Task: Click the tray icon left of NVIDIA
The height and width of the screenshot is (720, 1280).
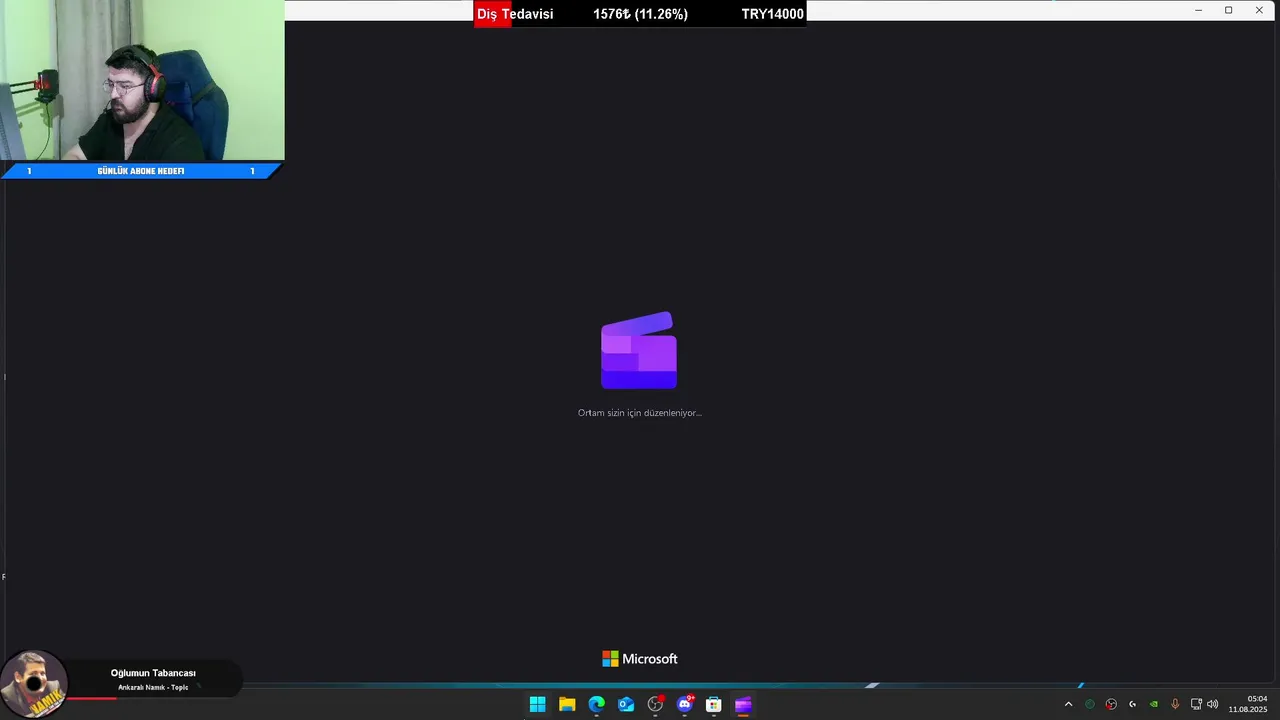Action: click(x=1132, y=704)
